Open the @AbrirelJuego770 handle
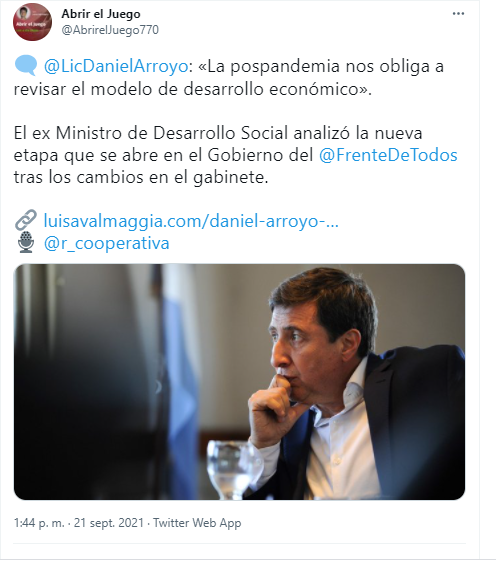 point(110,30)
